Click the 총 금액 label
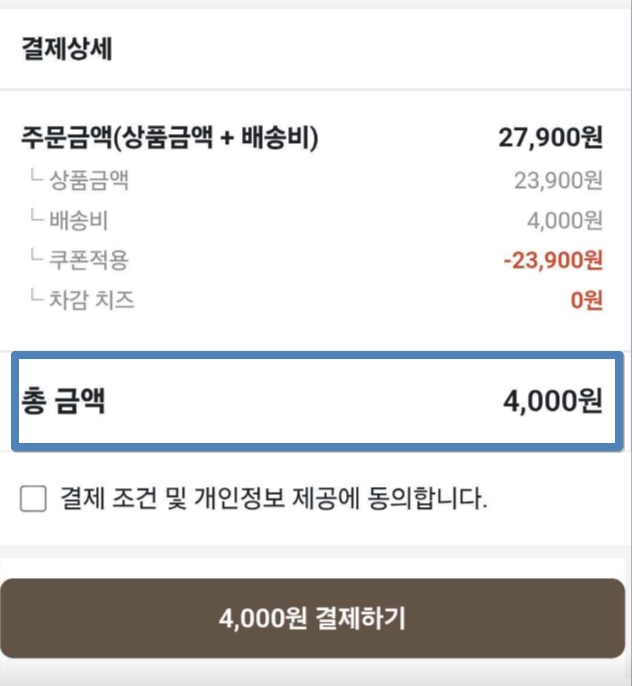This screenshot has height=686, width=632. [63, 402]
